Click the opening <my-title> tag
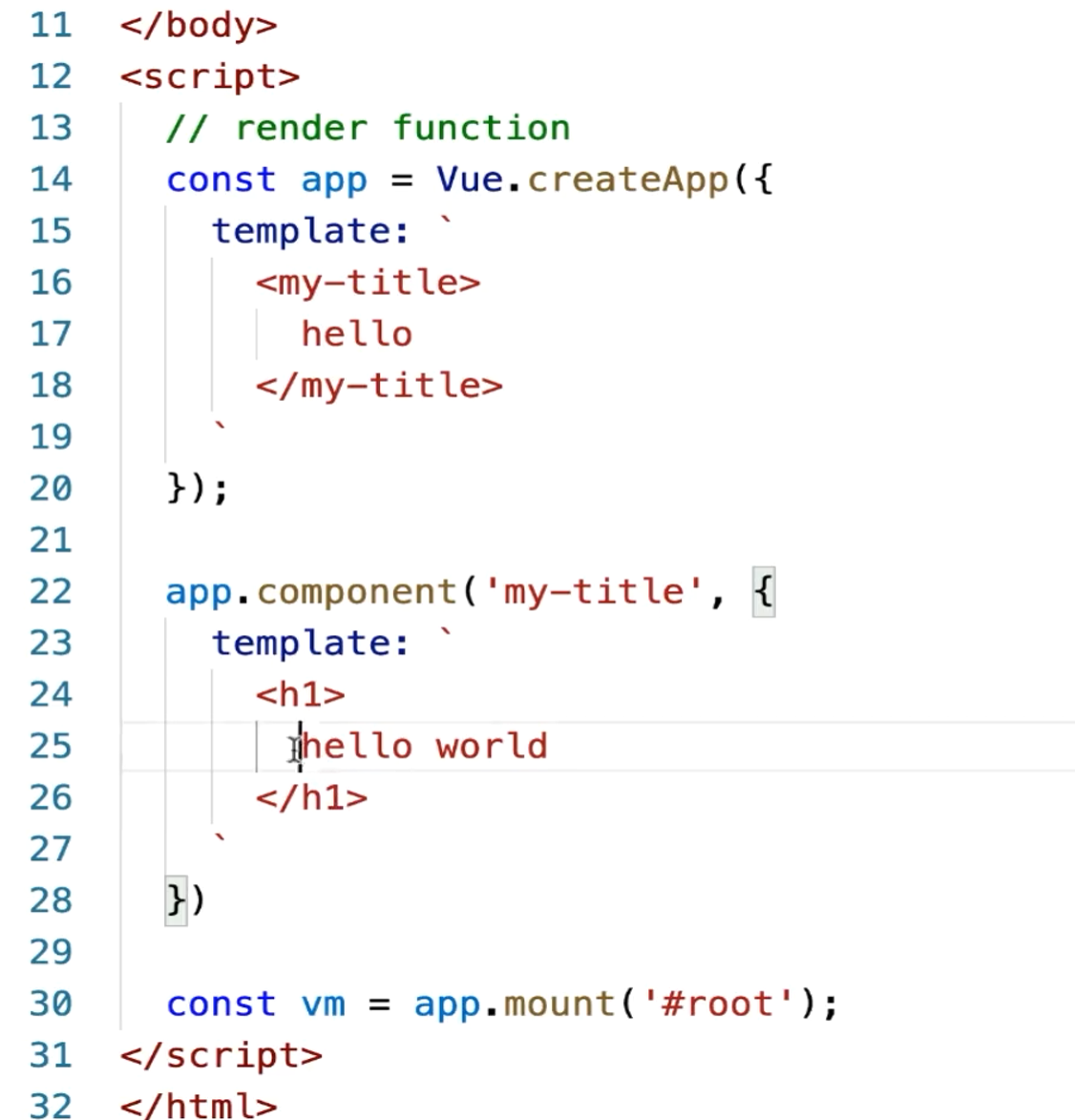 coord(368,284)
